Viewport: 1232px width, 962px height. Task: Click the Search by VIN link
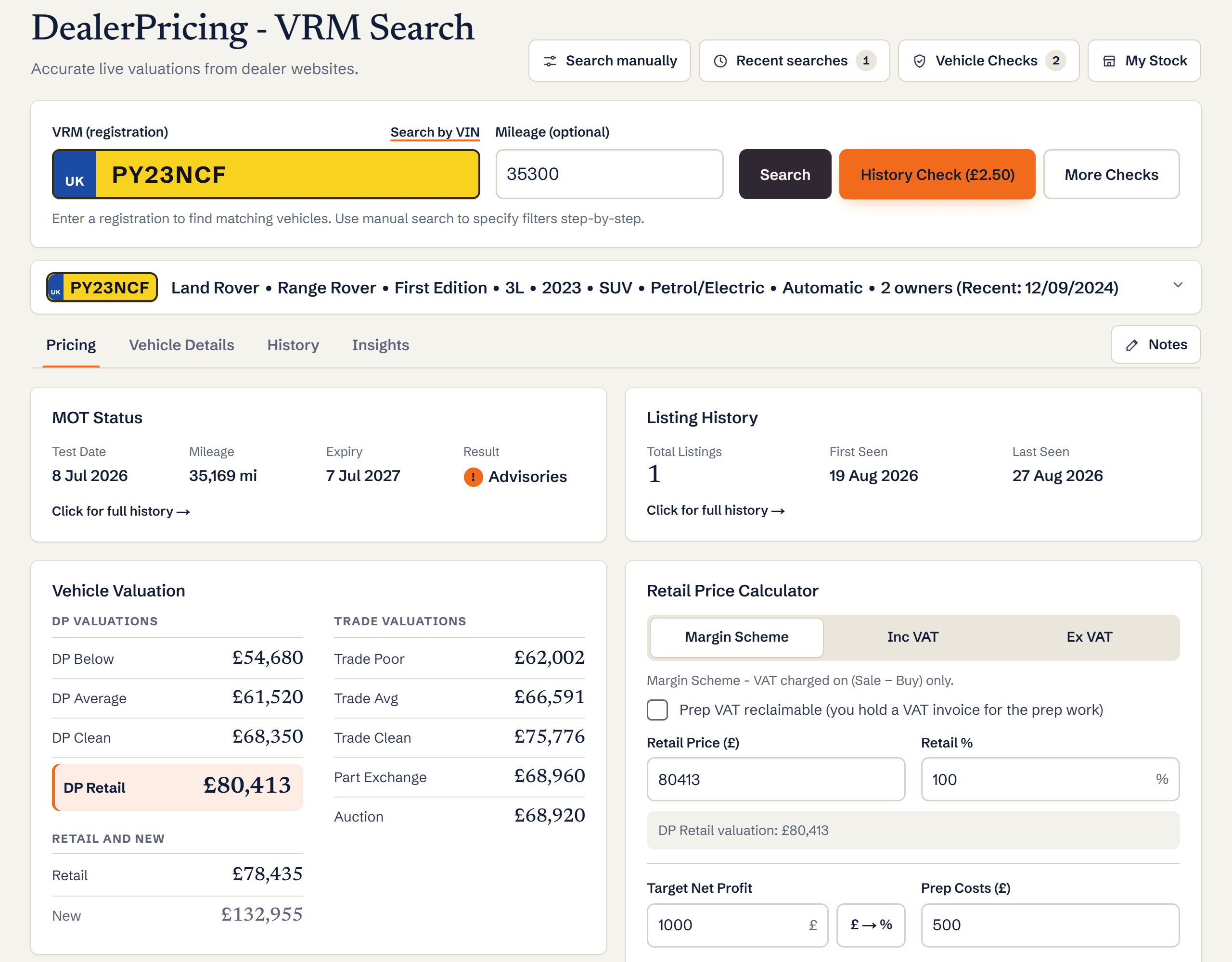(435, 132)
